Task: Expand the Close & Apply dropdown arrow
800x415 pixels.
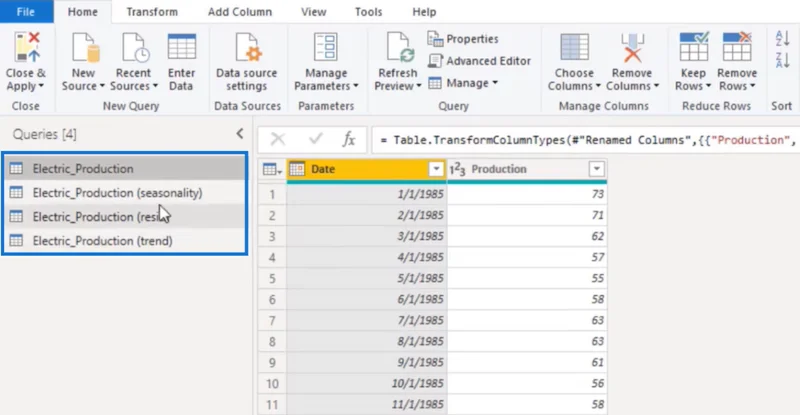Action: pyautogui.click(x=41, y=86)
